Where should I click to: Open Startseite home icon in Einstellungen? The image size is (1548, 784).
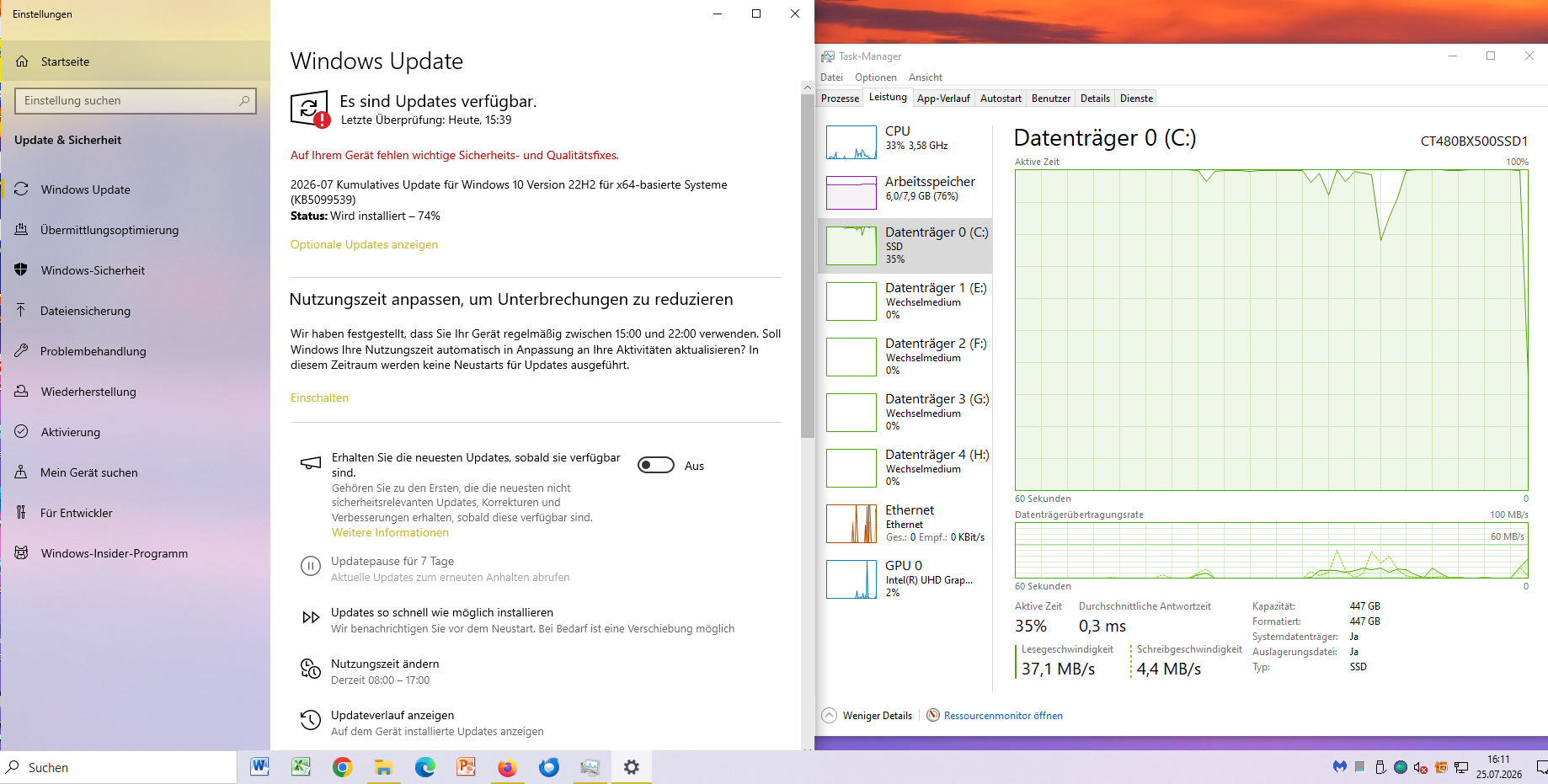pyautogui.click(x=22, y=61)
